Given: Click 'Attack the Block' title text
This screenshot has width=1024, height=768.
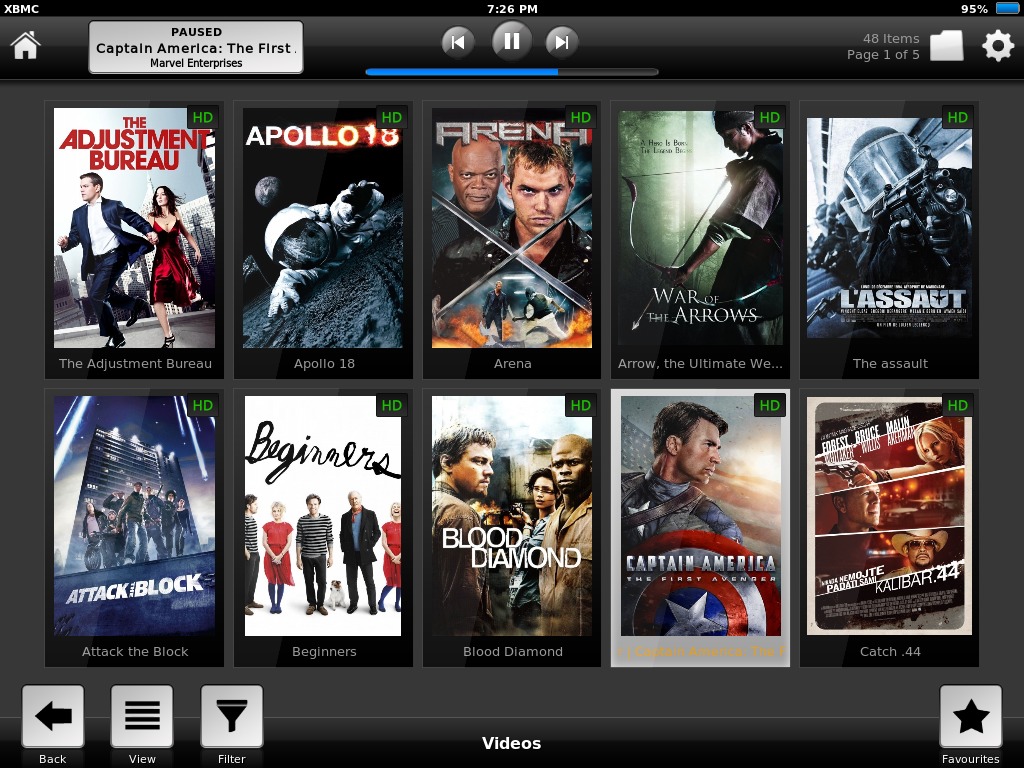Looking at the screenshot, I should pos(135,652).
